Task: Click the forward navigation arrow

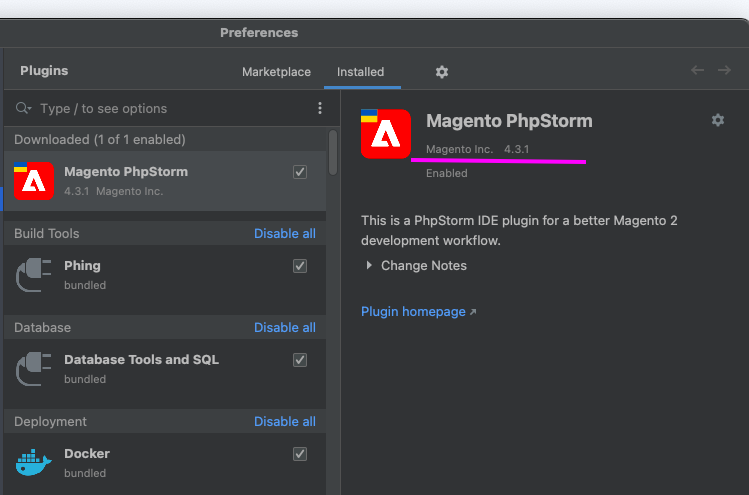Action: [x=724, y=70]
